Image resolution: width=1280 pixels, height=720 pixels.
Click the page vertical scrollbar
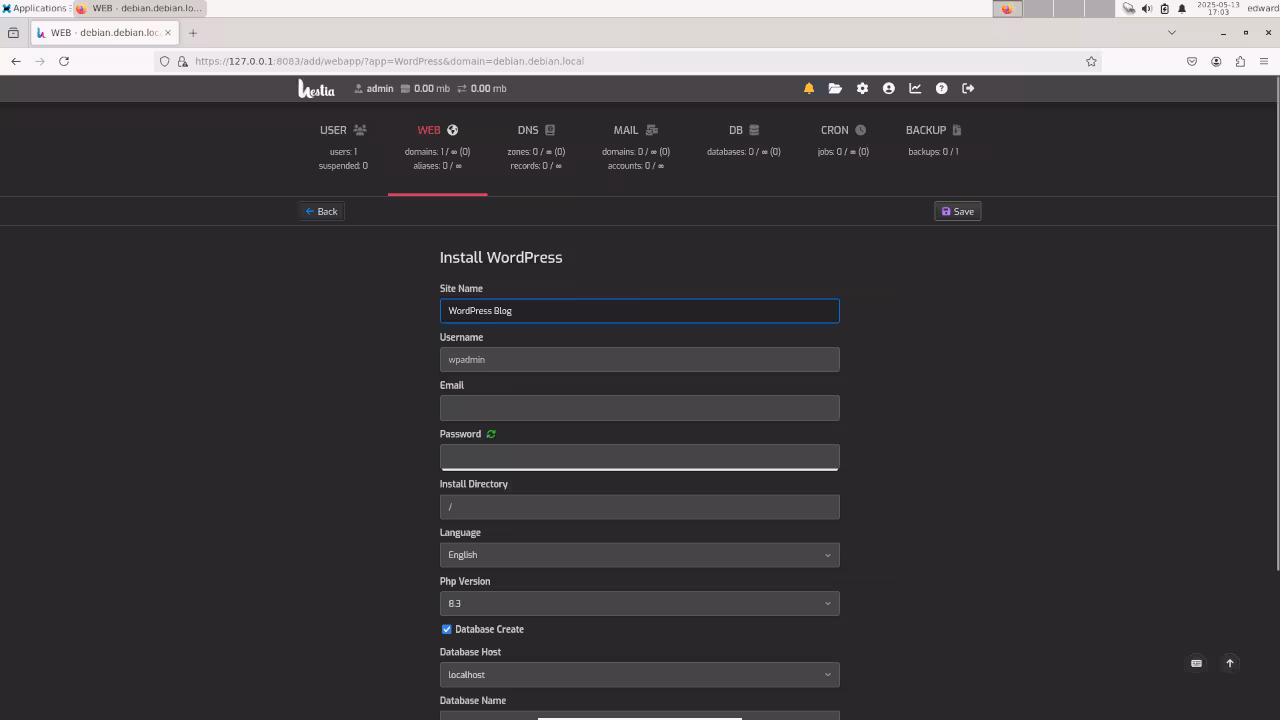[x=1276, y=325]
